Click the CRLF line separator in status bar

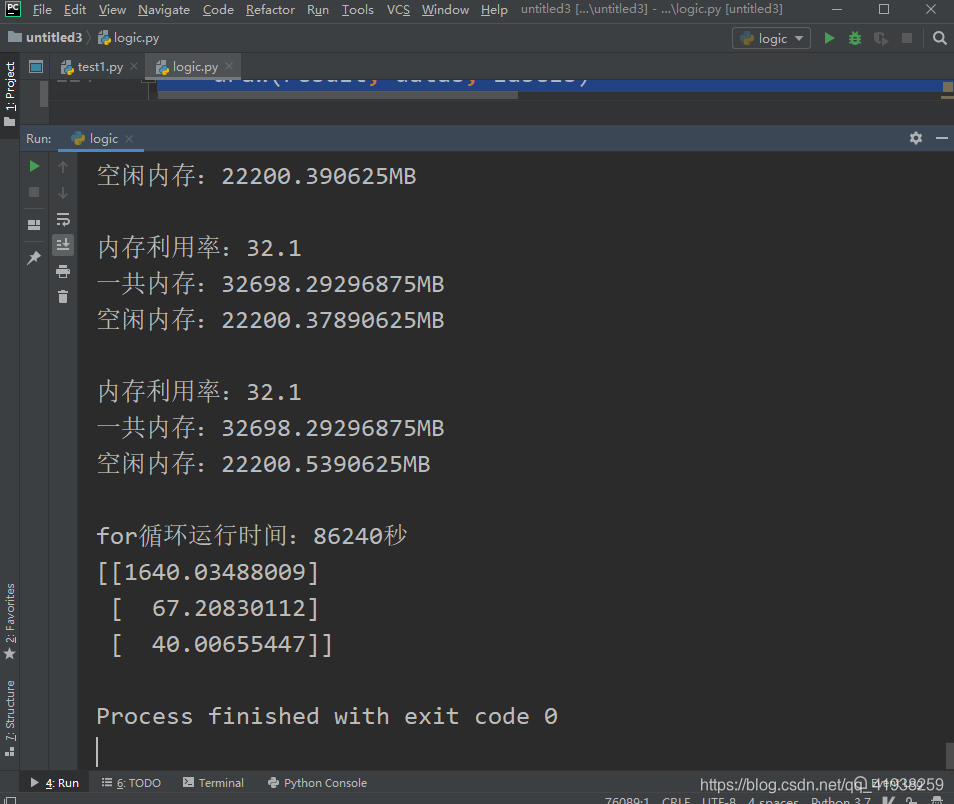[x=676, y=800]
